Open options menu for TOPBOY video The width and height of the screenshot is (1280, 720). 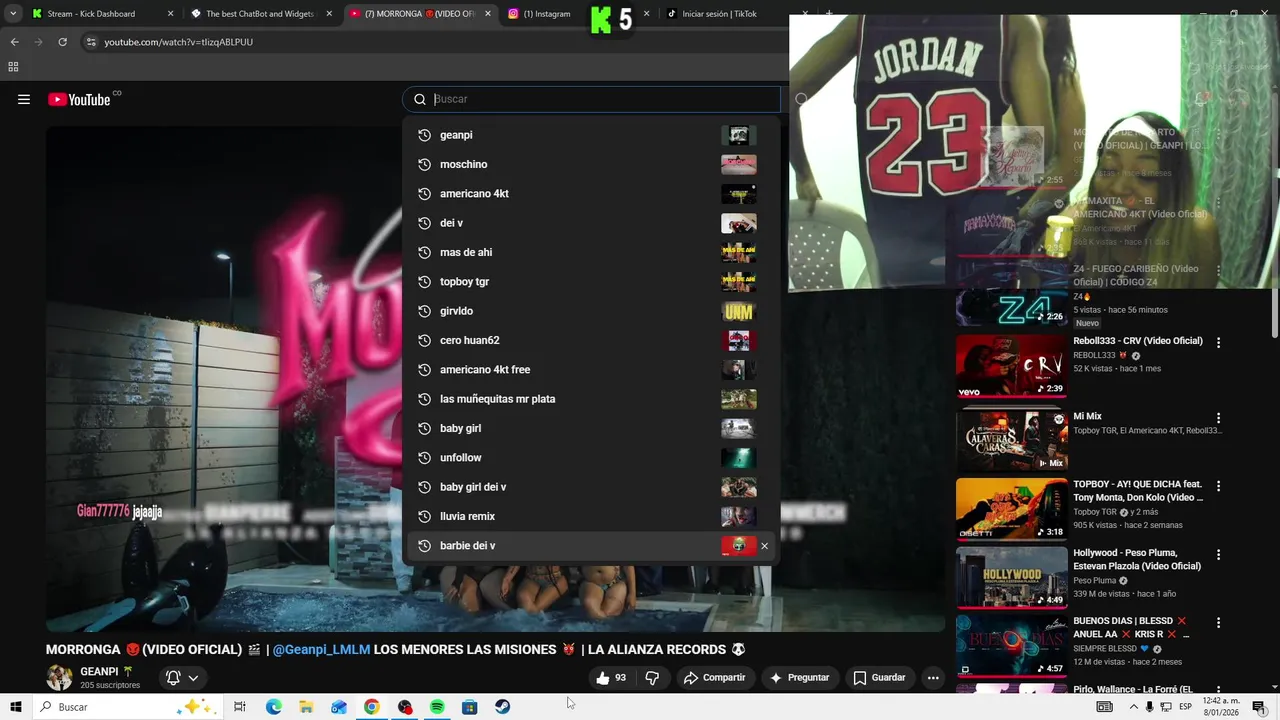[x=1218, y=486]
